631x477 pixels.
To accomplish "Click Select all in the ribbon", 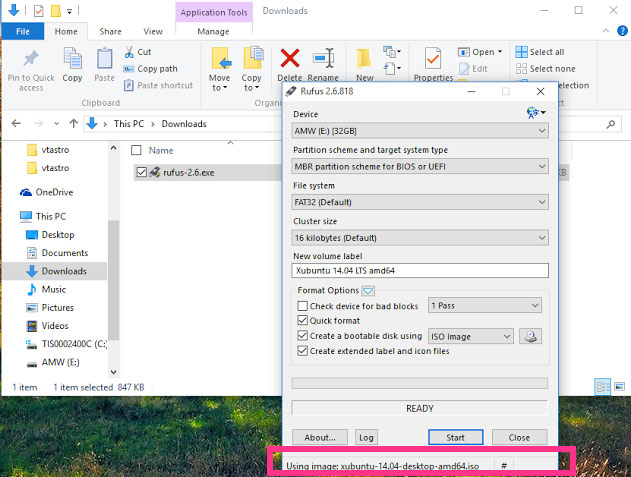I will pyautogui.click(x=540, y=52).
